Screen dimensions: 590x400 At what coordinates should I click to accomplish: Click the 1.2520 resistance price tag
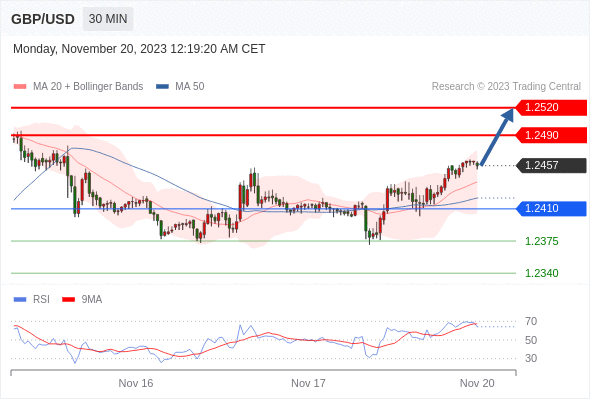[551, 108]
